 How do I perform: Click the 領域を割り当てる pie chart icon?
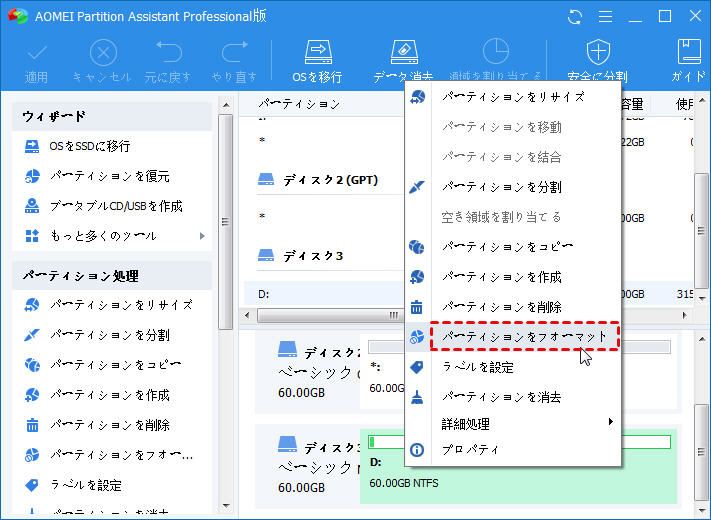[495, 51]
